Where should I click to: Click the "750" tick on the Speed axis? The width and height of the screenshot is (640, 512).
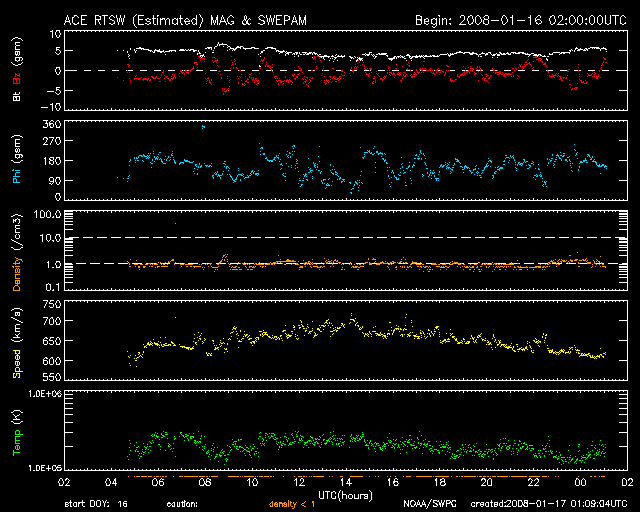(52, 304)
